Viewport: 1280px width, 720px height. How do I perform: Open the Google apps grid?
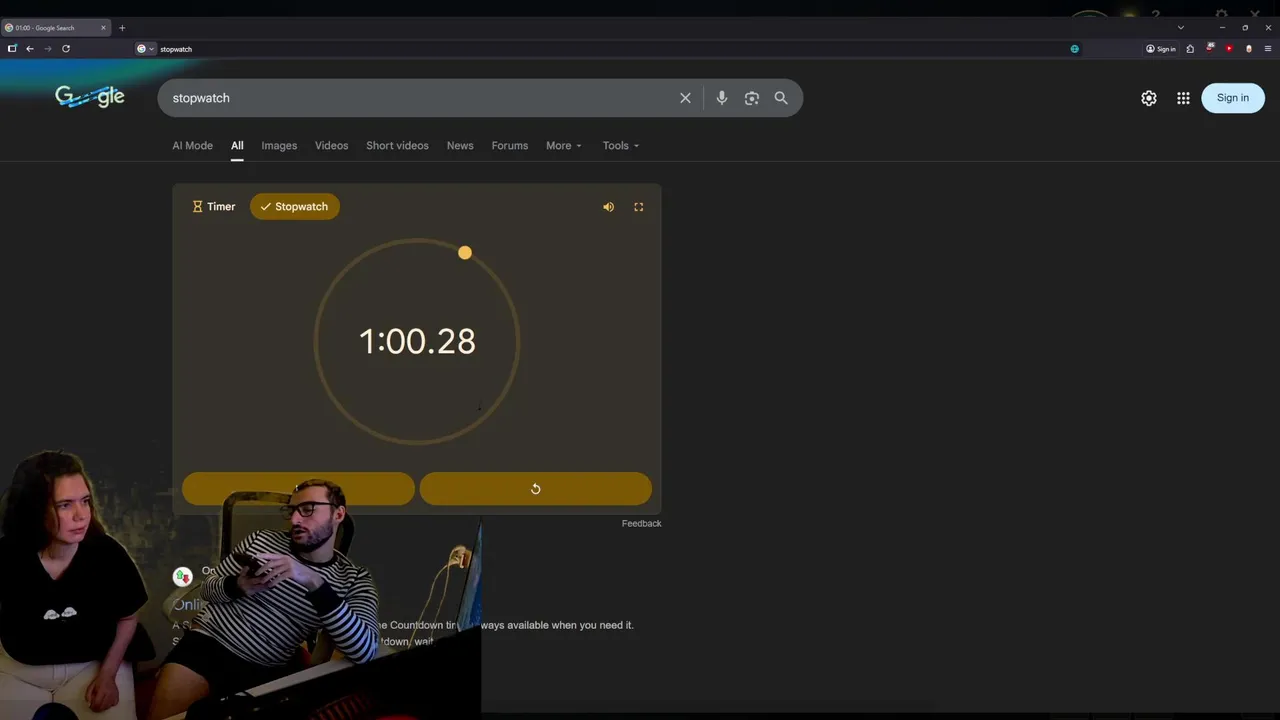1183,98
